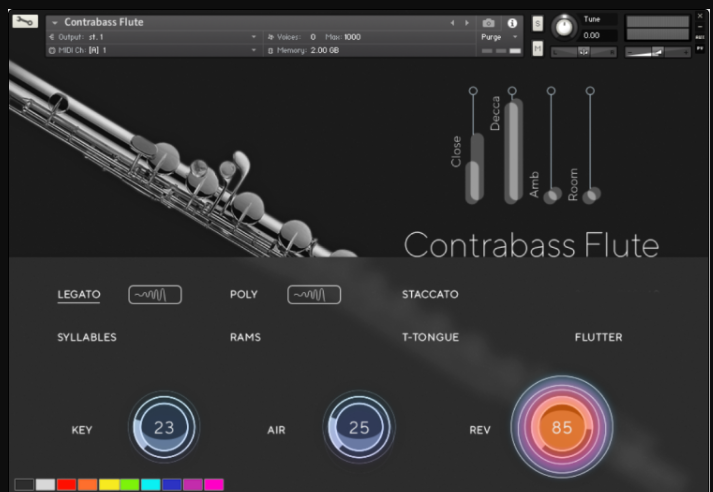The image size is (713, 492).
Task: Remove the instrument with X button
Action: (x=700, y=16)
